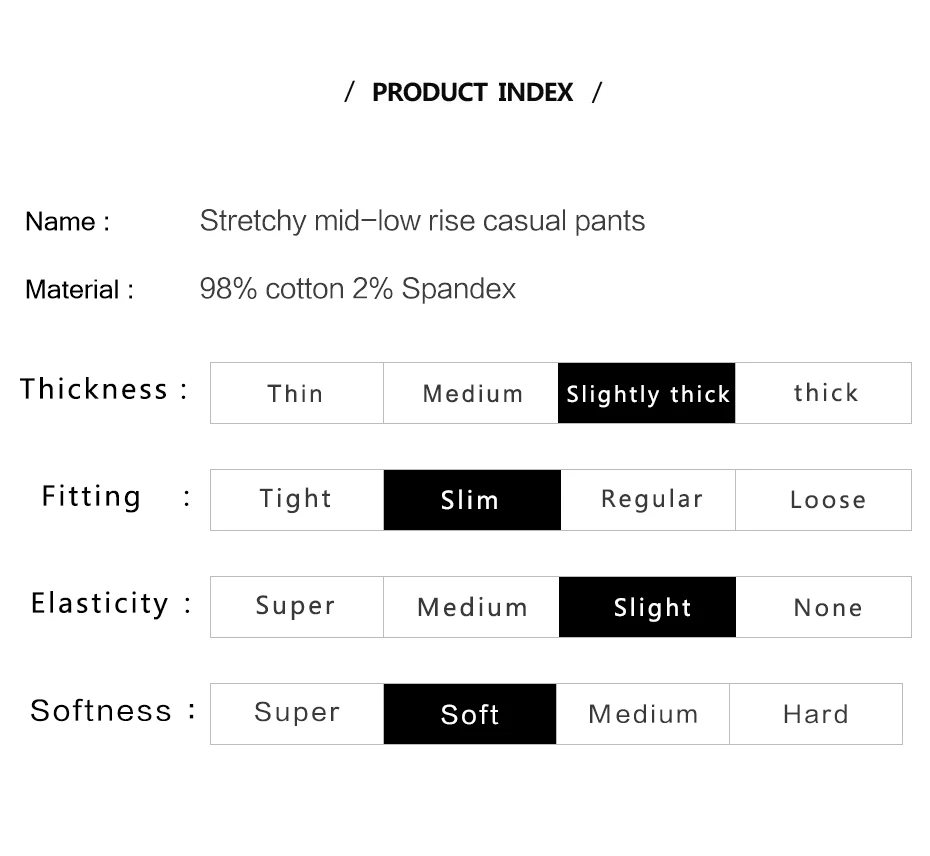
Task: Click the highlighted Slim fitting option
Action: tap(472, 499)
